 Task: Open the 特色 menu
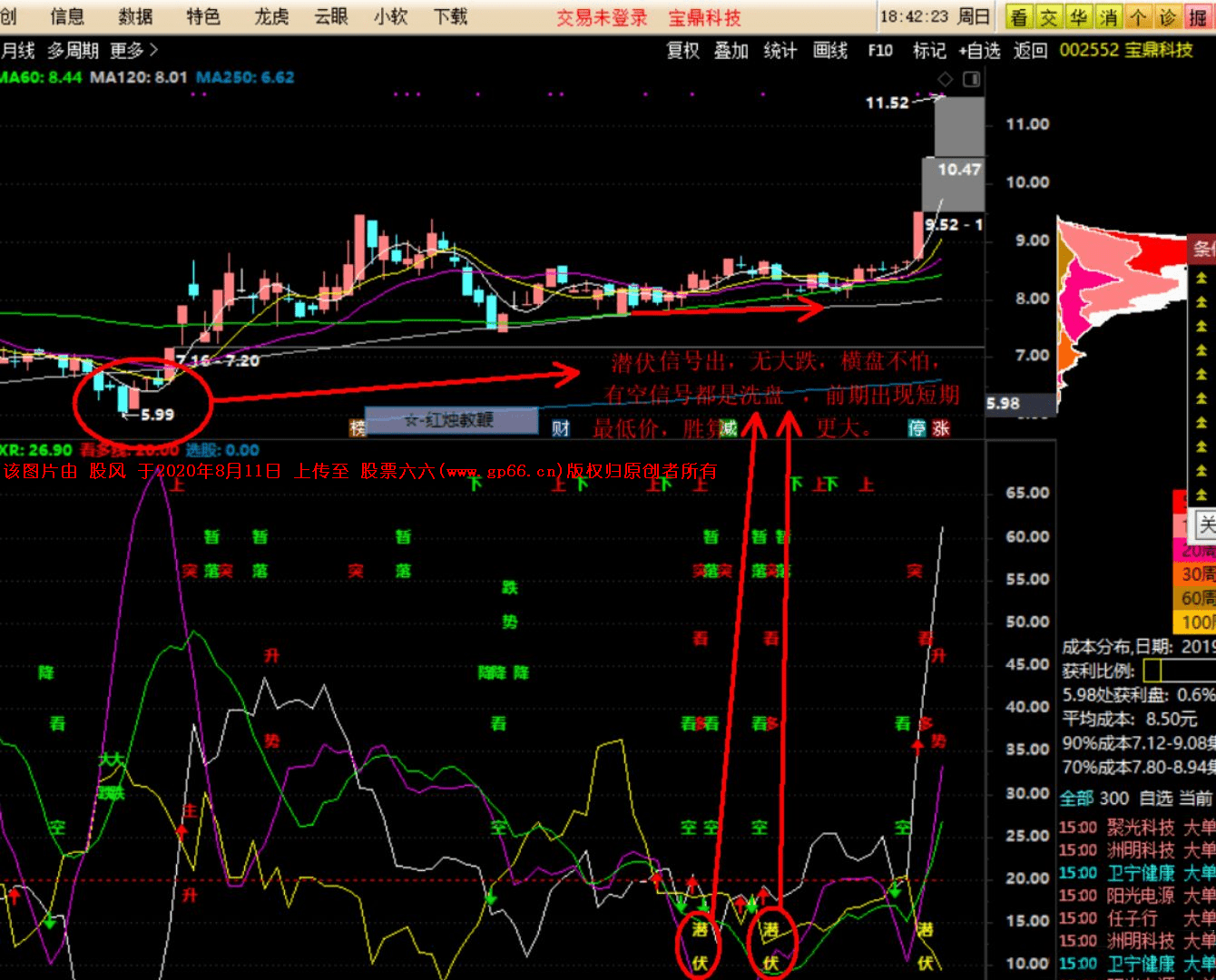point(203,16)
